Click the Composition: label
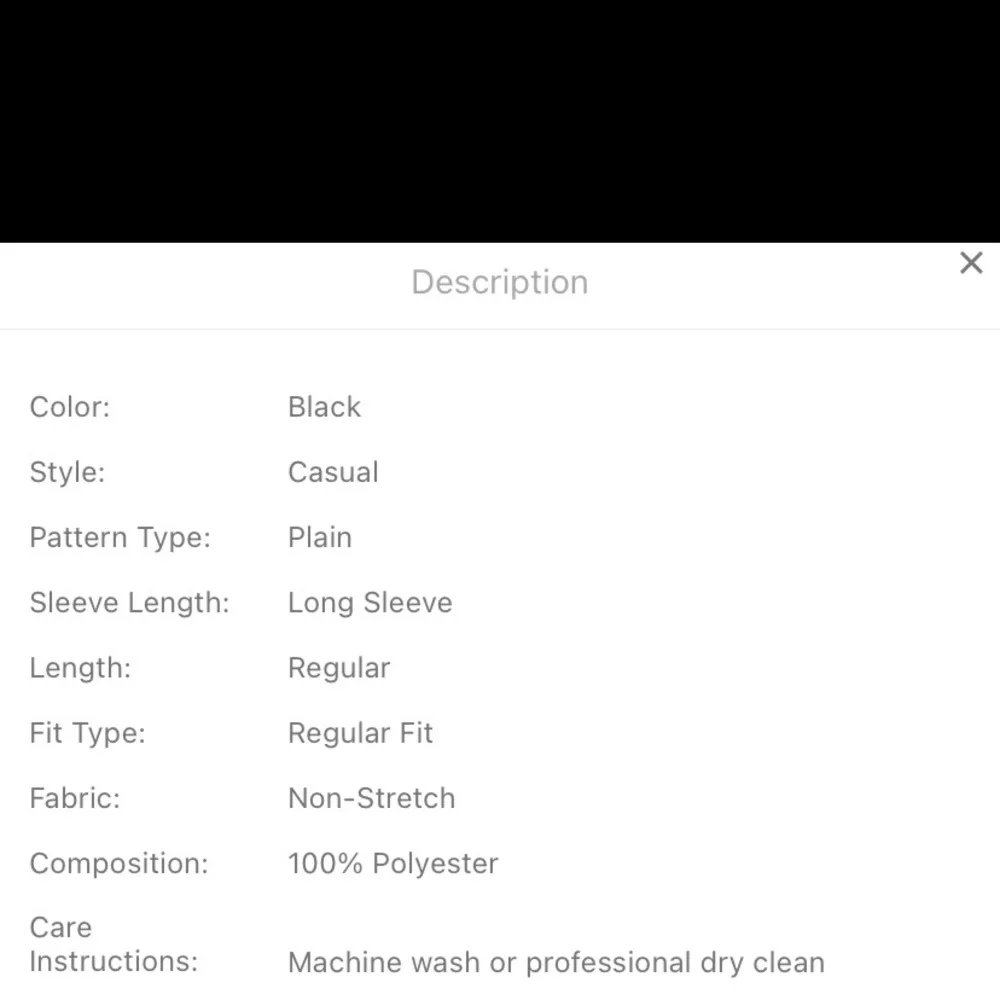The height and width of the screenshot is (1000, 1000). (119, 863)
